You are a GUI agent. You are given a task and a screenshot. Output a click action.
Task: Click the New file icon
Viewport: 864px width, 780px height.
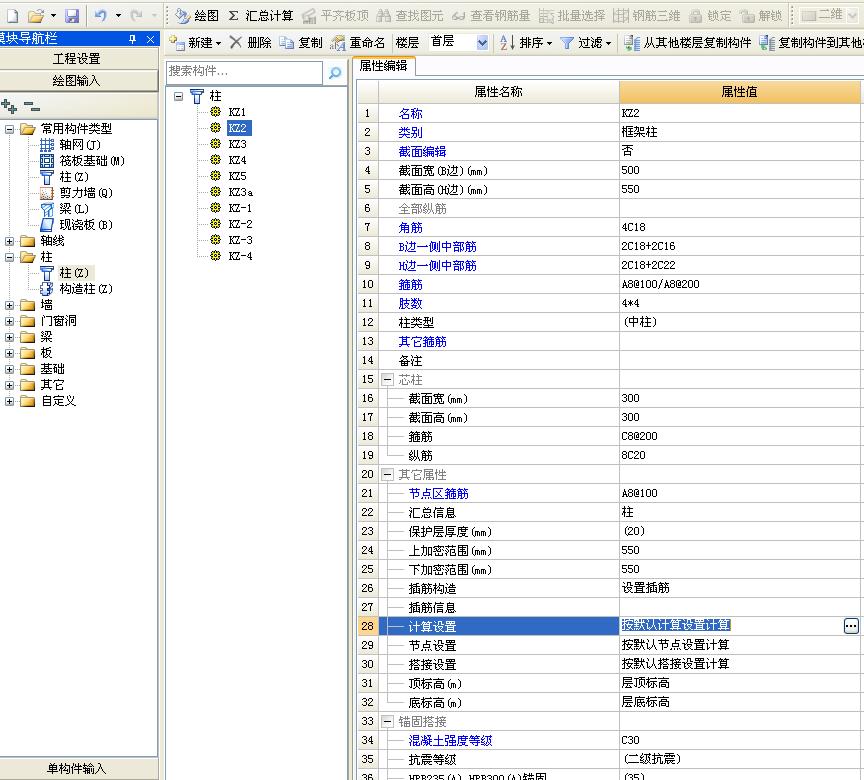[x=12, y=15]
